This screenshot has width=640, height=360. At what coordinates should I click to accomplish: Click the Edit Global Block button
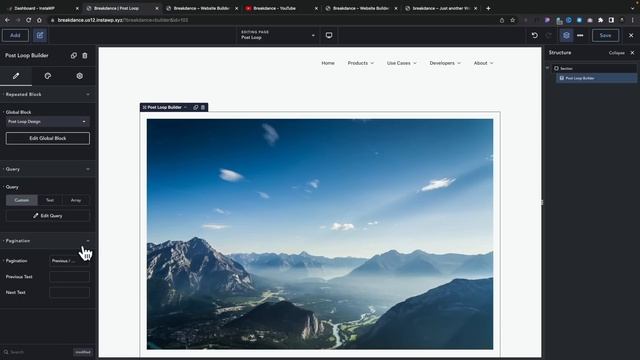(48, 138)
